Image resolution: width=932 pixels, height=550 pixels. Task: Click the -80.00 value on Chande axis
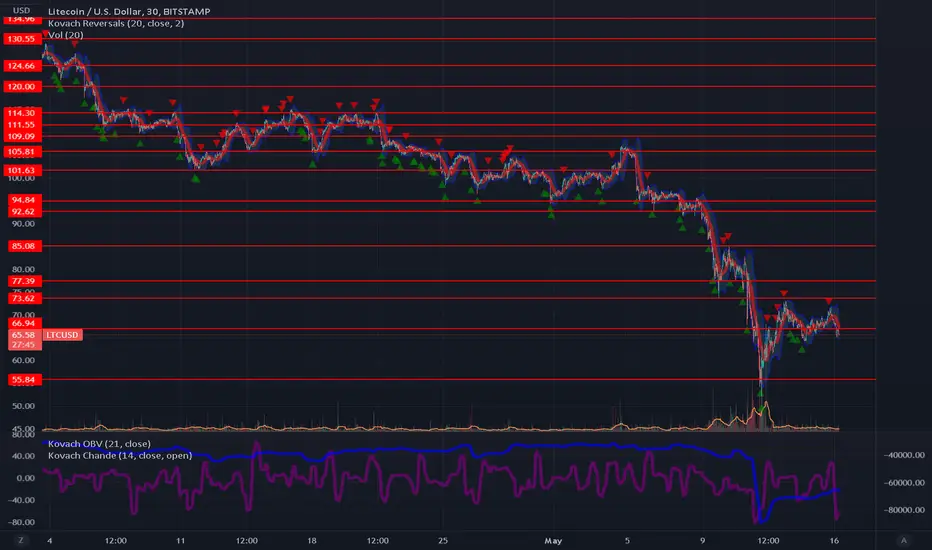pos(21,522)
